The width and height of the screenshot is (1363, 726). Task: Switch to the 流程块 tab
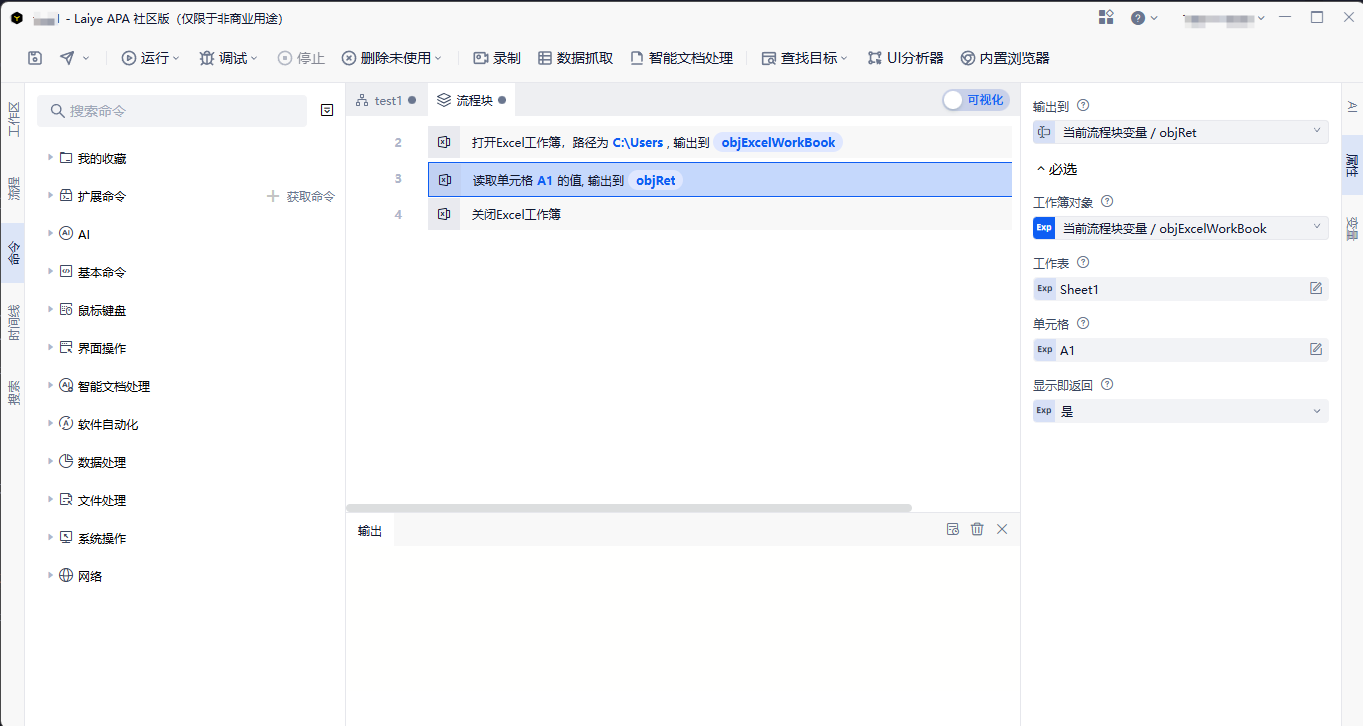click(x=472, y=100)
